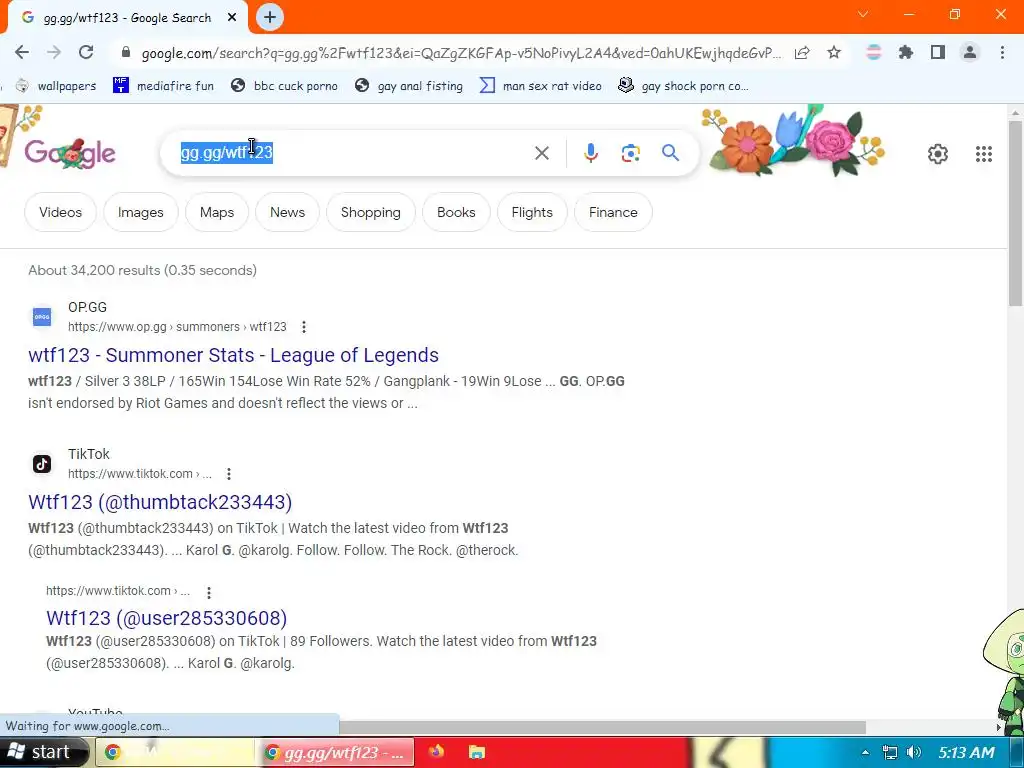Open the file explorer folder in taskbar

[477, 752]
